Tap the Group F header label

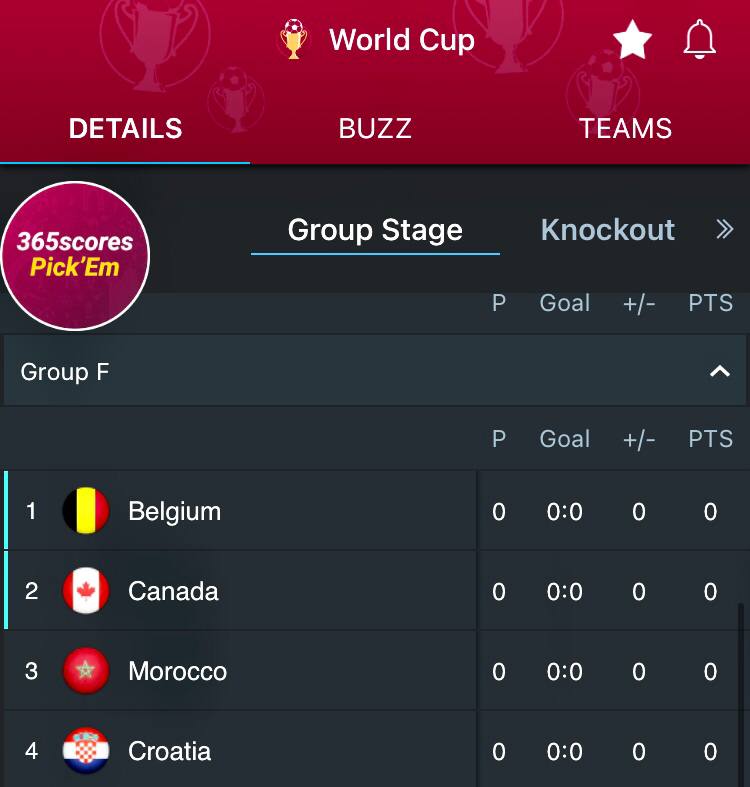coord(65,372)
